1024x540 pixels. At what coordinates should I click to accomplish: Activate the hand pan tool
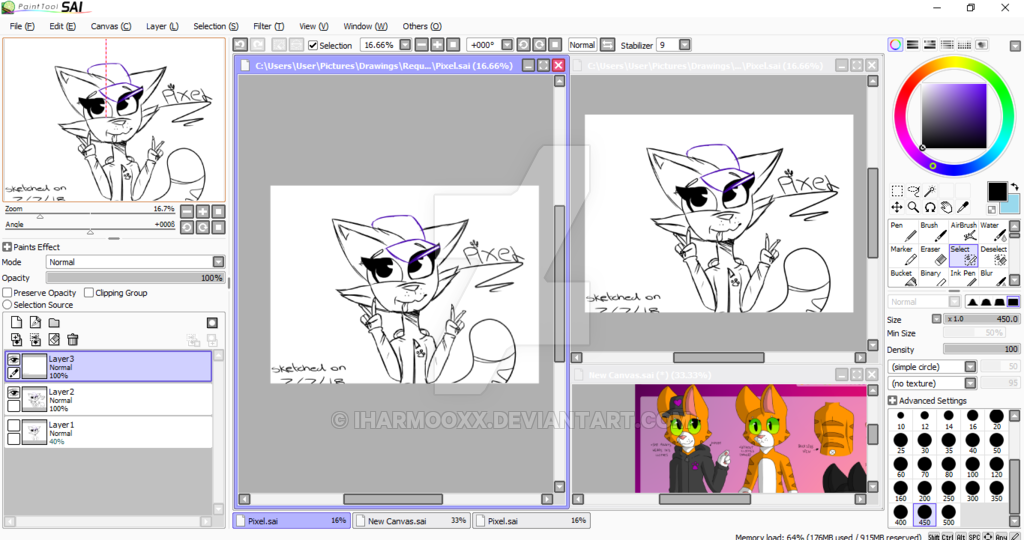point(946,207)
